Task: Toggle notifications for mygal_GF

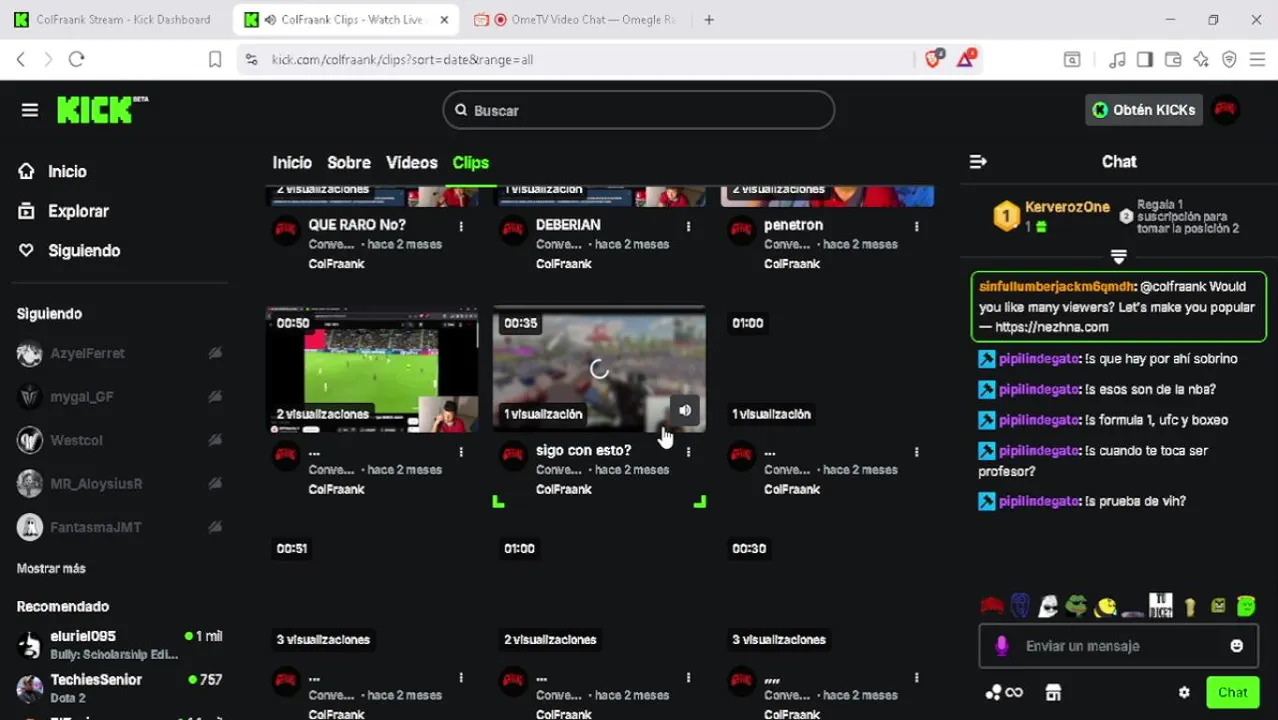Action: 214,397
